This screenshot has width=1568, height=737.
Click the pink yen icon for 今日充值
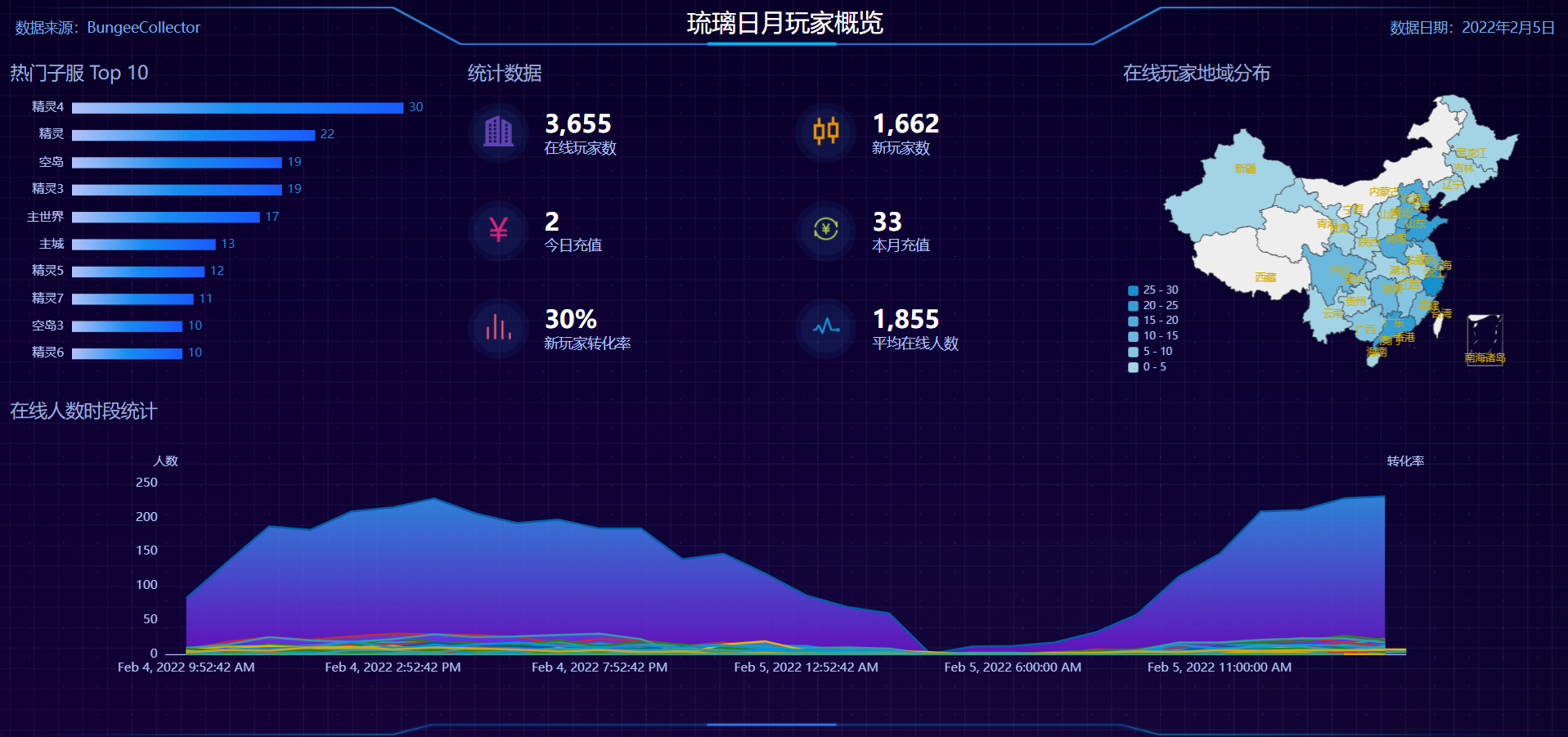[x=498, y=229]
